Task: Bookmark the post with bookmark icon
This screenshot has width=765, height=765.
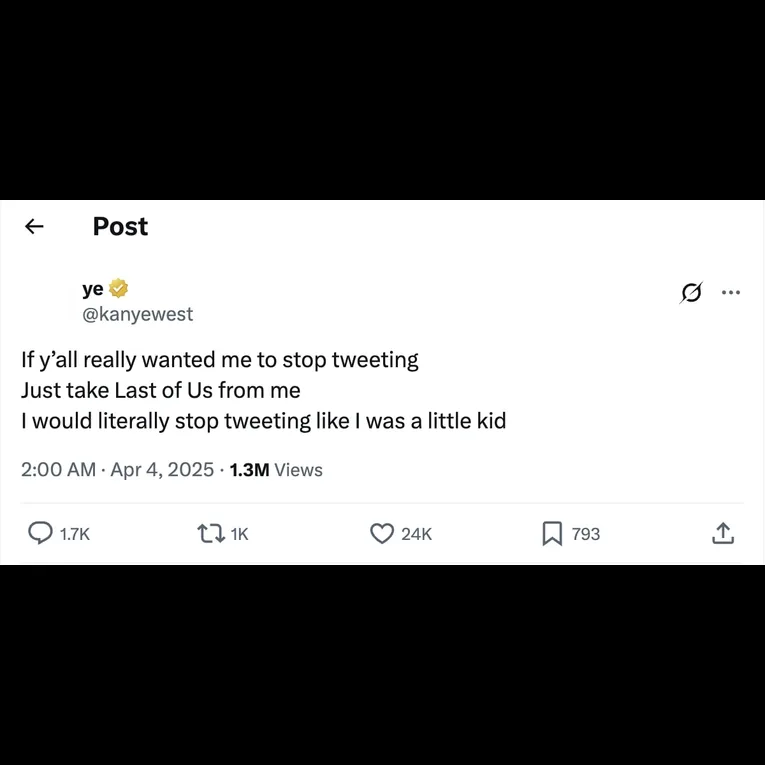Action: pyautogui.click(x=551, y=534)
